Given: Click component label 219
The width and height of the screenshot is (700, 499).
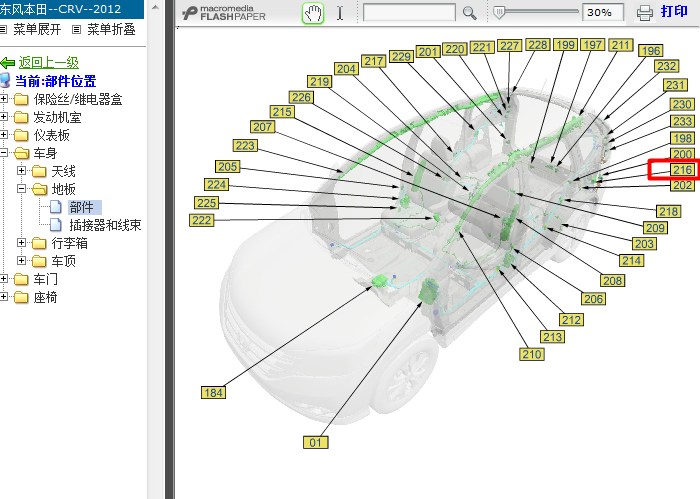Looking at the screenshot, I should point(320,82).
